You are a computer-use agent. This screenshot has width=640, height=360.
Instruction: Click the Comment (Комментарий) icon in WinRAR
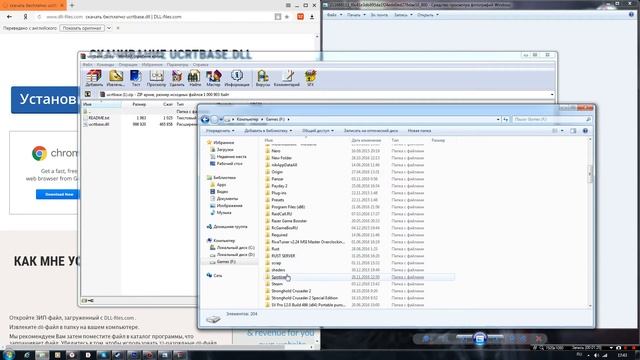coord(287,78)
